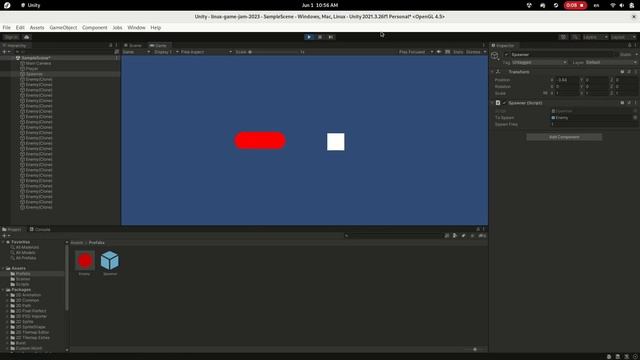Click the Sign in account button

(x=11, y=37)
